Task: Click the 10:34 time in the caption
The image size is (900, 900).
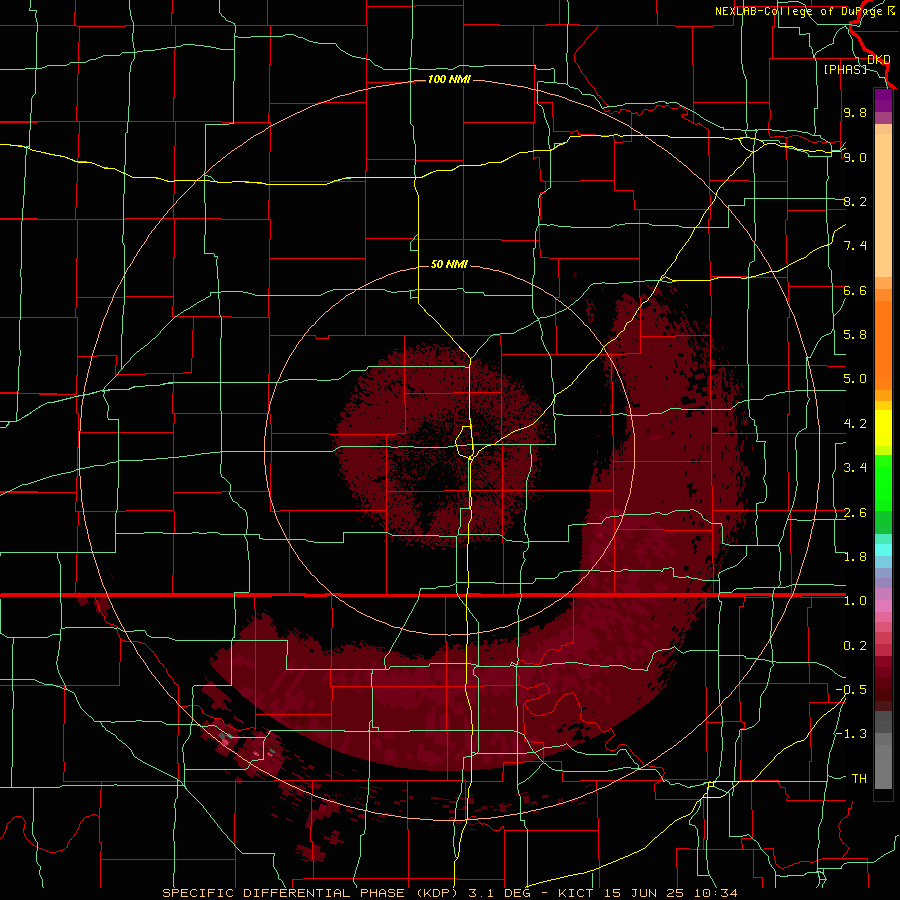Action: tap(716, 893)
